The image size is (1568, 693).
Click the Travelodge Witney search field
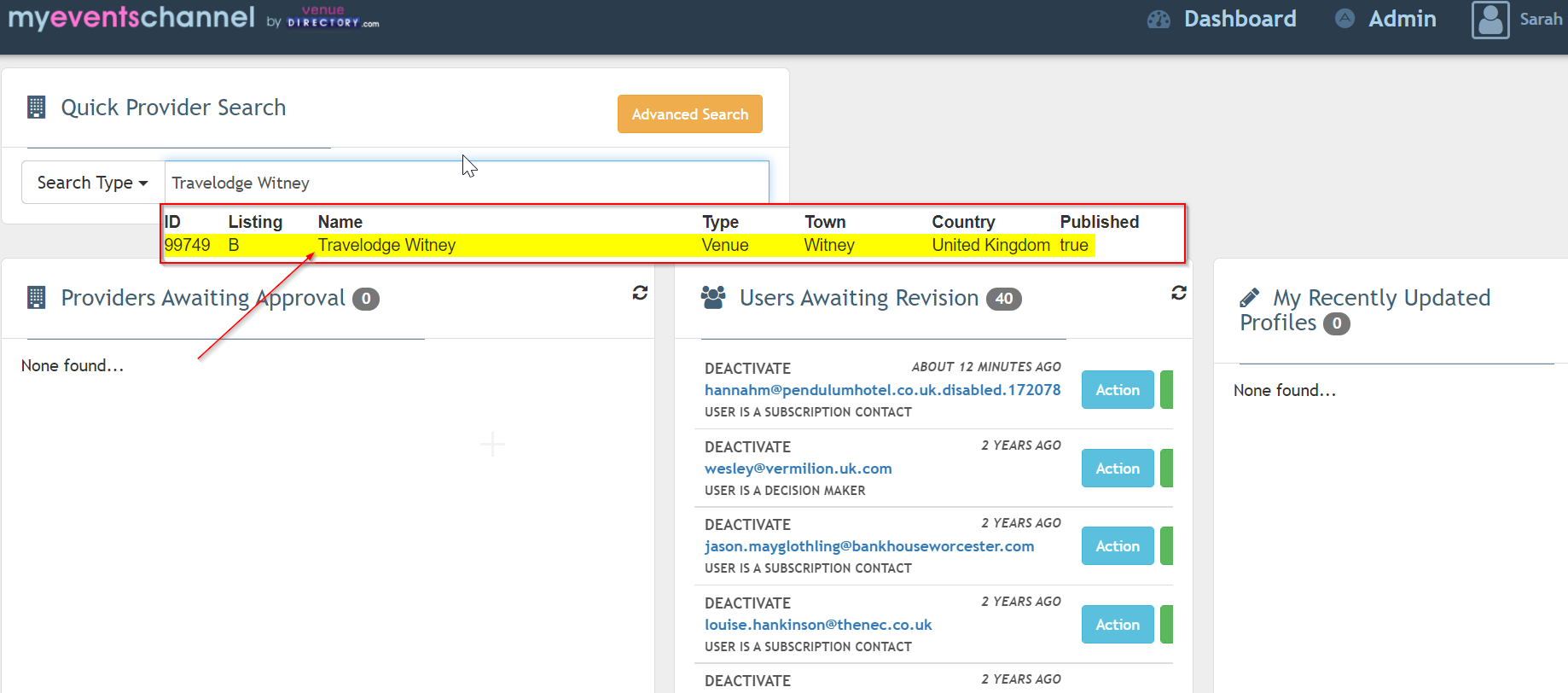click(x=467, y=183)
